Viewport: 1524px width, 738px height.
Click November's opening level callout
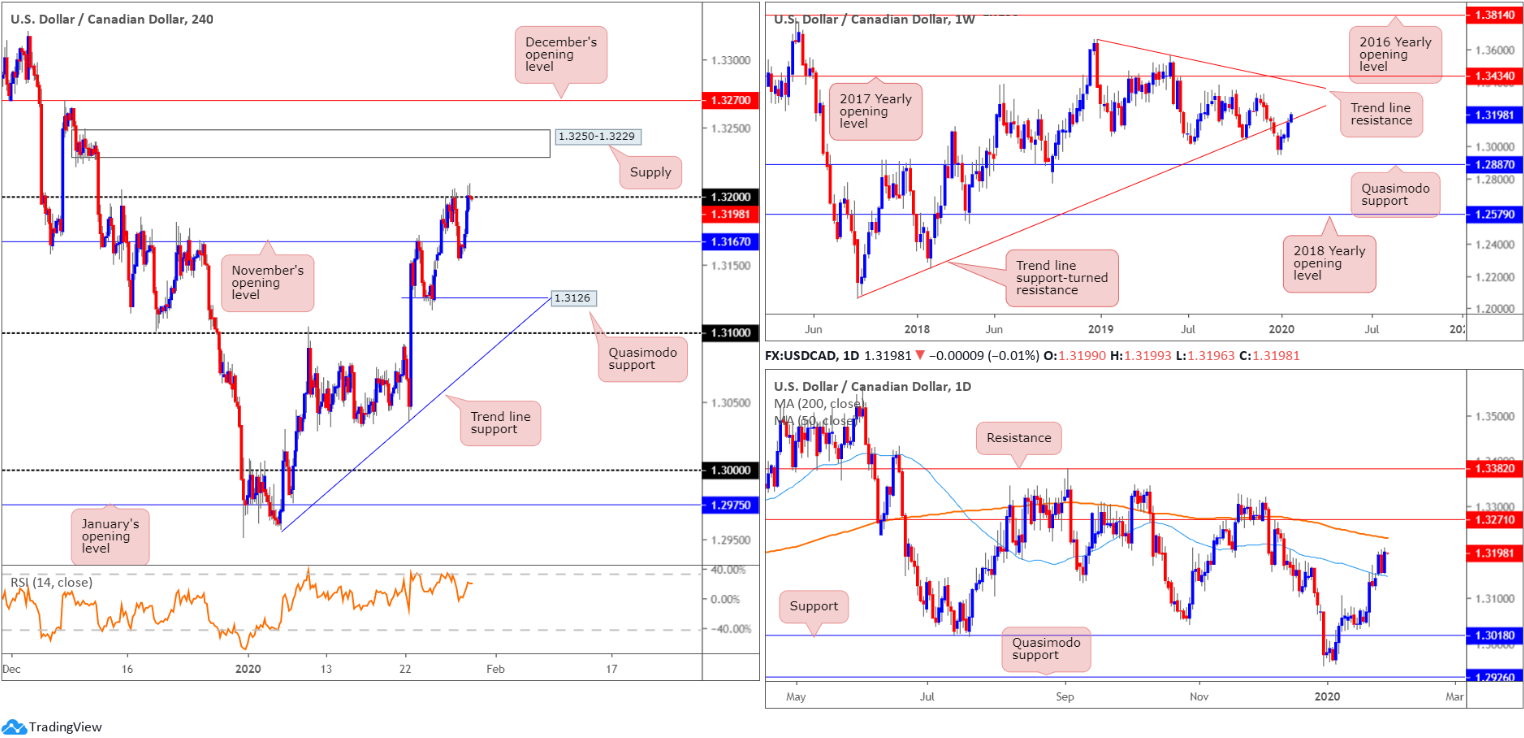coord(269,283)
